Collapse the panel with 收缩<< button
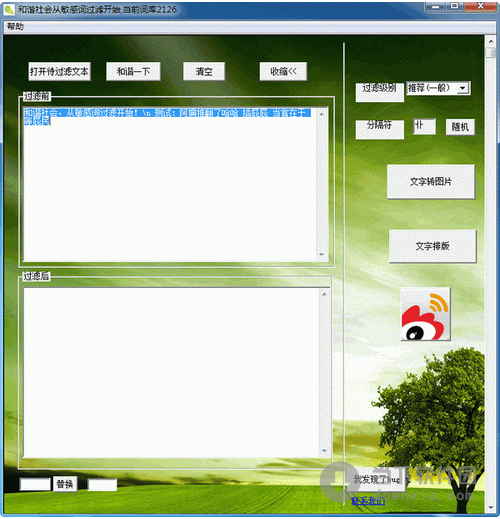The height and width of the screenshot is (519, 500). click(283, 71)
